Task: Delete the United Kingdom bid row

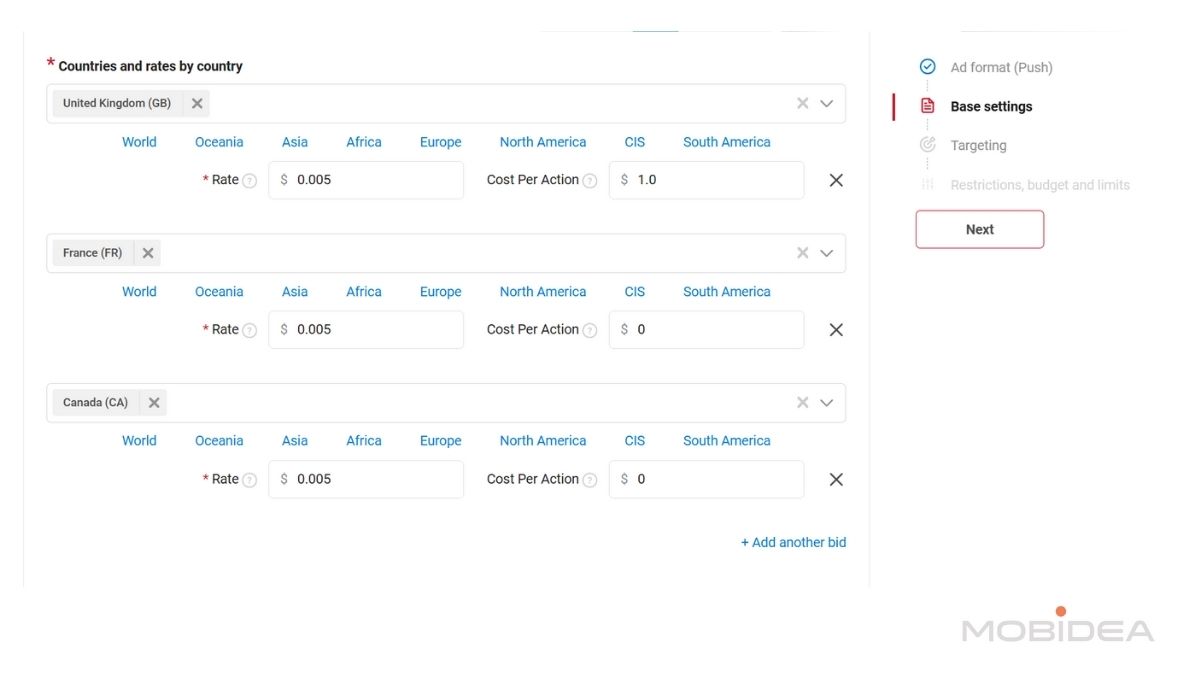Action: [836, 180]
